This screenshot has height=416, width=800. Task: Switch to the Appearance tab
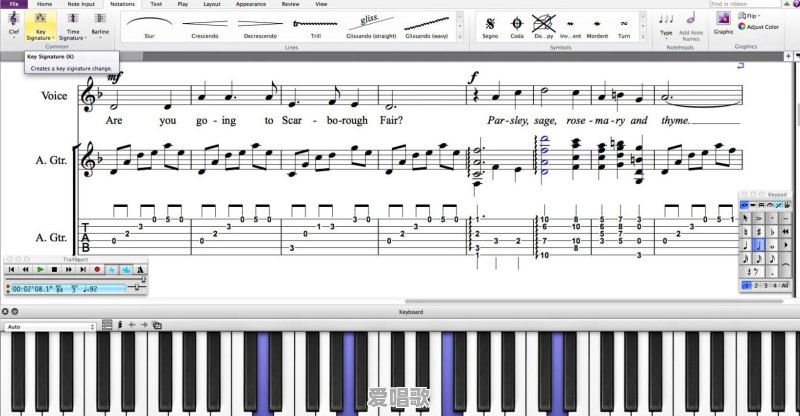[x=251, y=4]
